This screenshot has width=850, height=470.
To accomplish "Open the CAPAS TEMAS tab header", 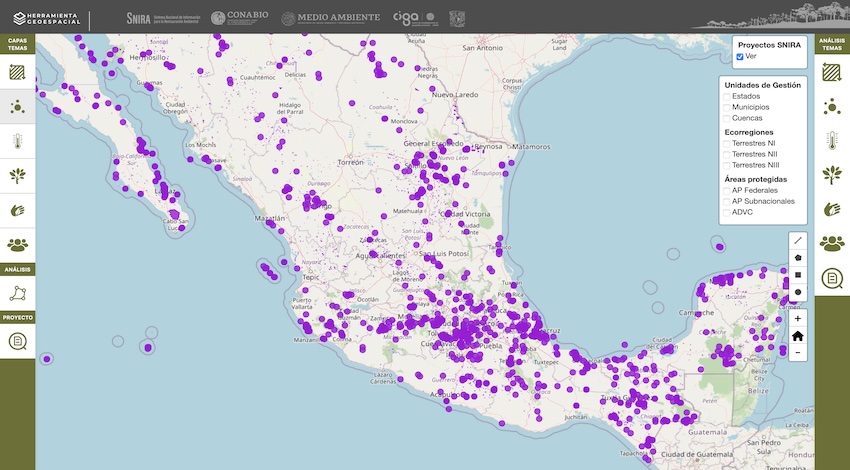I will click(17, 43).
